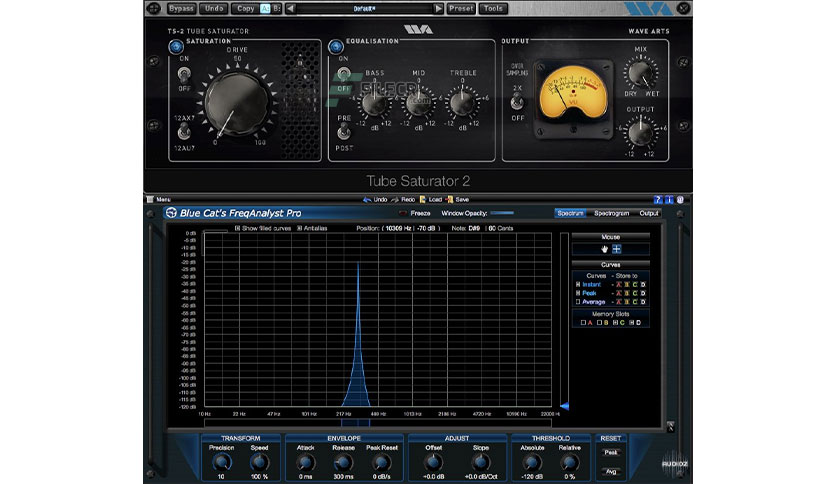The width and height of the screenshot is (836, 484).
Task: Store the Peak curve to slot C
Action: click(x=635, y=293)
